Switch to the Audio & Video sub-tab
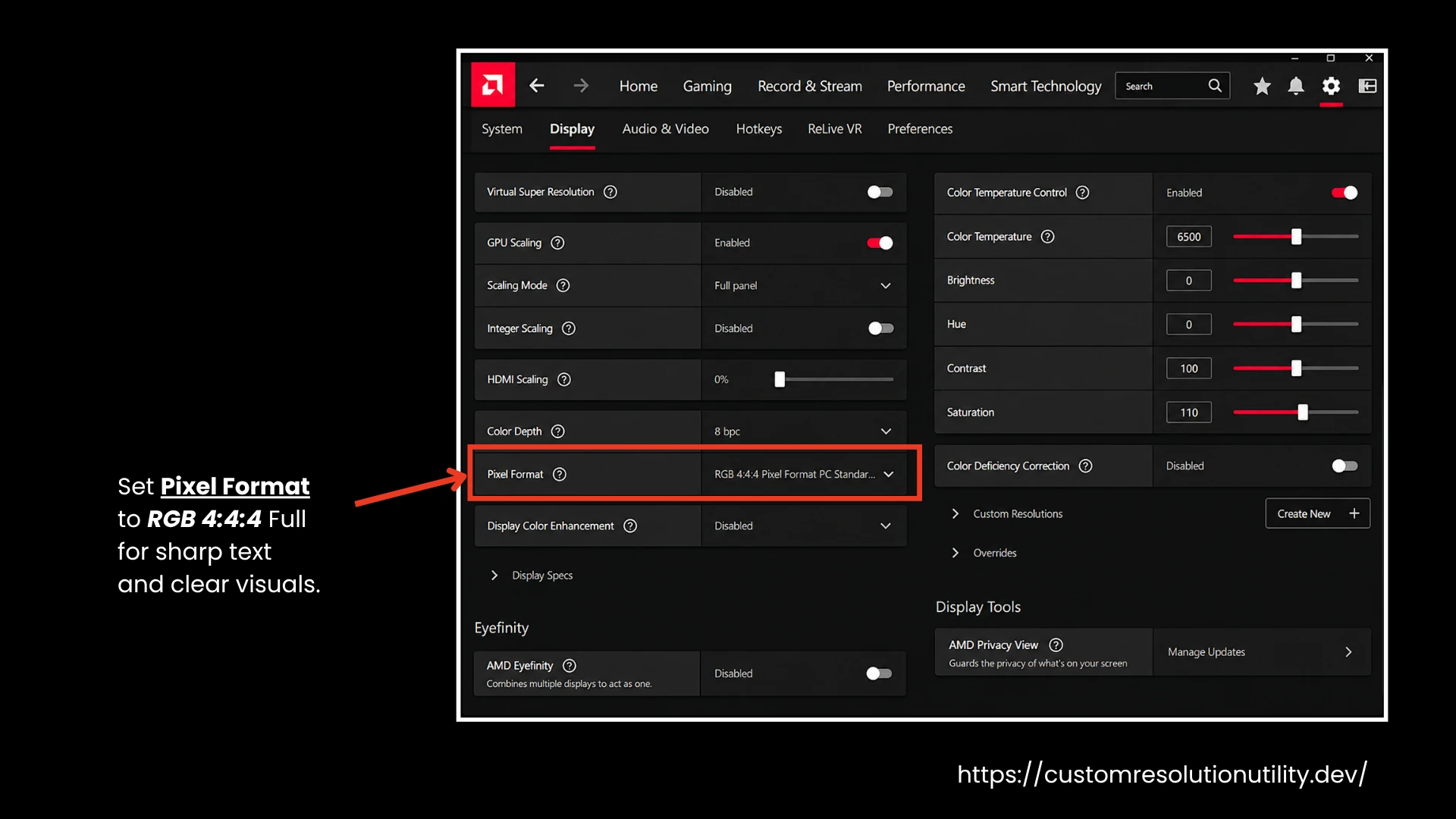This screenshot has width=1456, height=819. [x=666, y=129]
